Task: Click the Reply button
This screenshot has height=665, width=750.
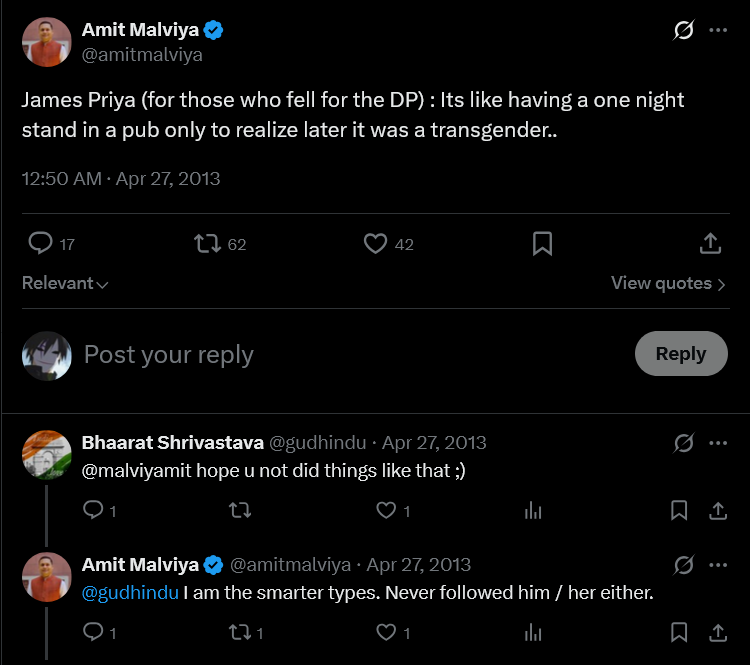Action: [x=681, y=354]
